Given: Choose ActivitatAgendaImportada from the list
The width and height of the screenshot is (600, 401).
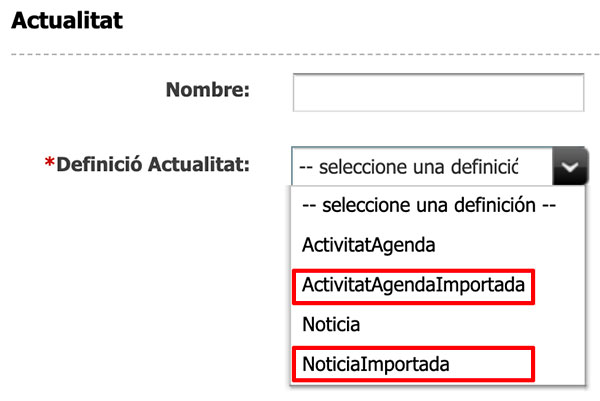Looking at the screenshot, I should click(413, 285).
